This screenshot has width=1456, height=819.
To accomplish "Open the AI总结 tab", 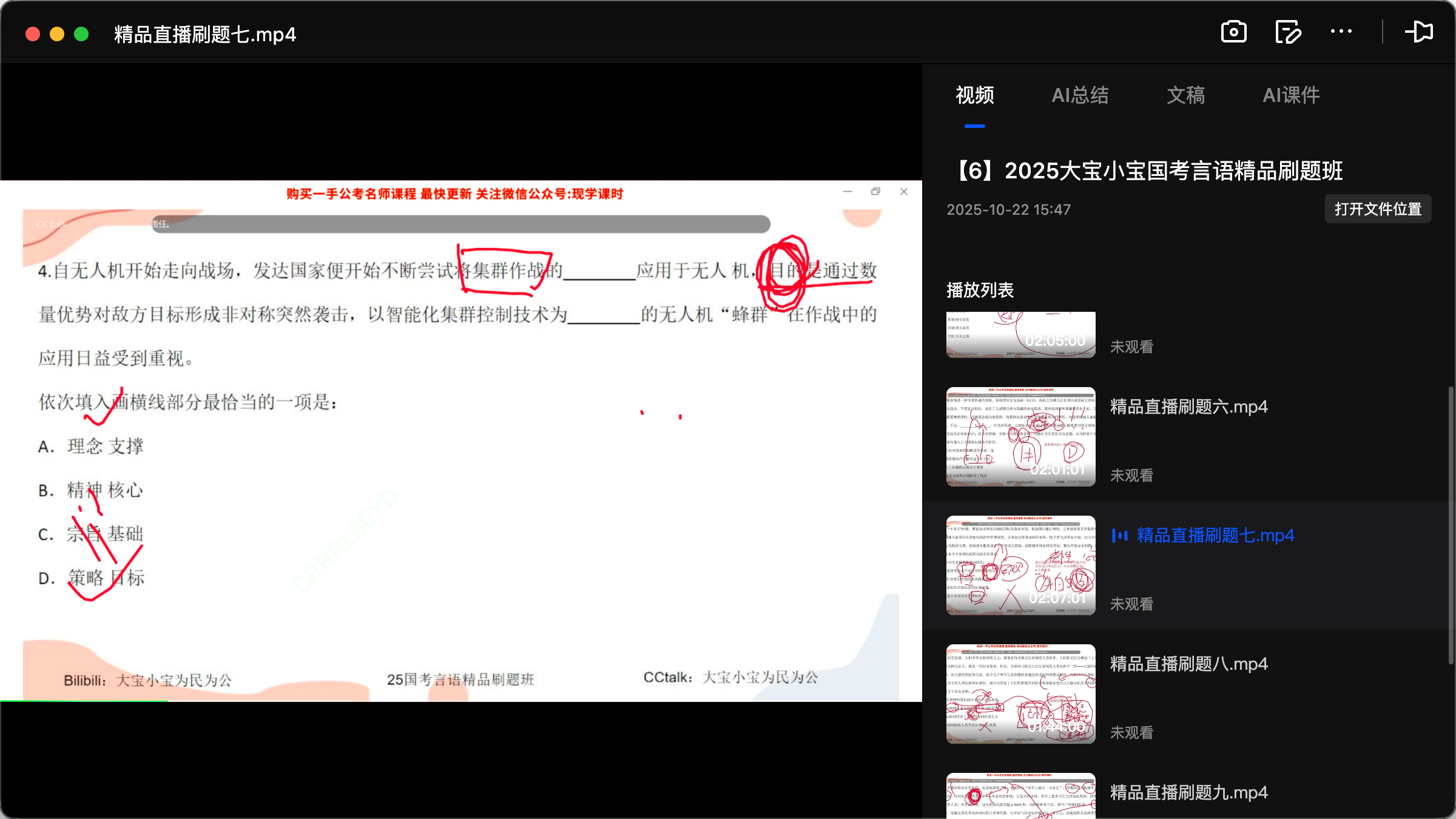I will (x=1081, y=95).
